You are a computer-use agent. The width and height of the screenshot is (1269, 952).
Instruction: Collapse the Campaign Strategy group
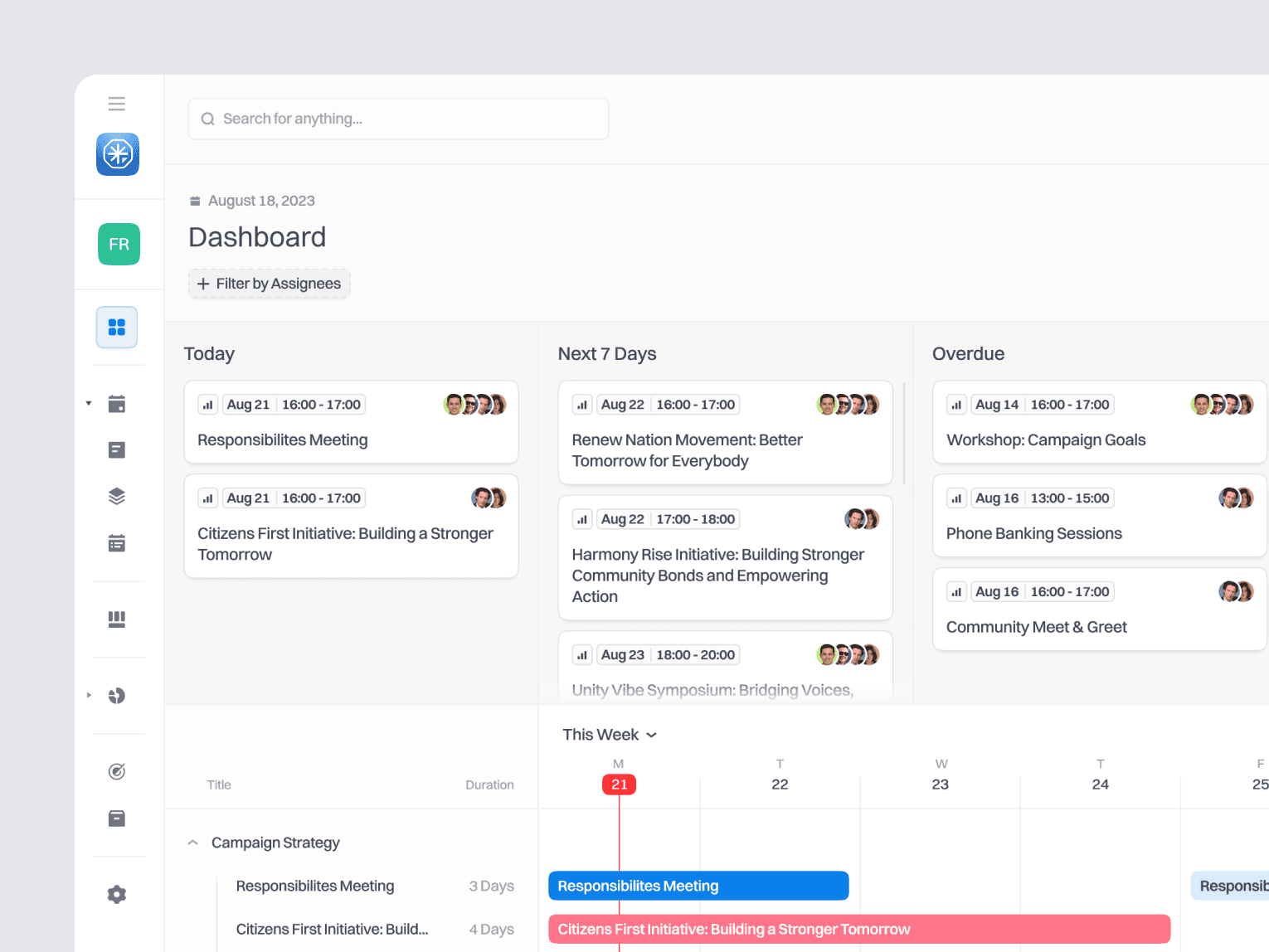[x=192, y=843]
